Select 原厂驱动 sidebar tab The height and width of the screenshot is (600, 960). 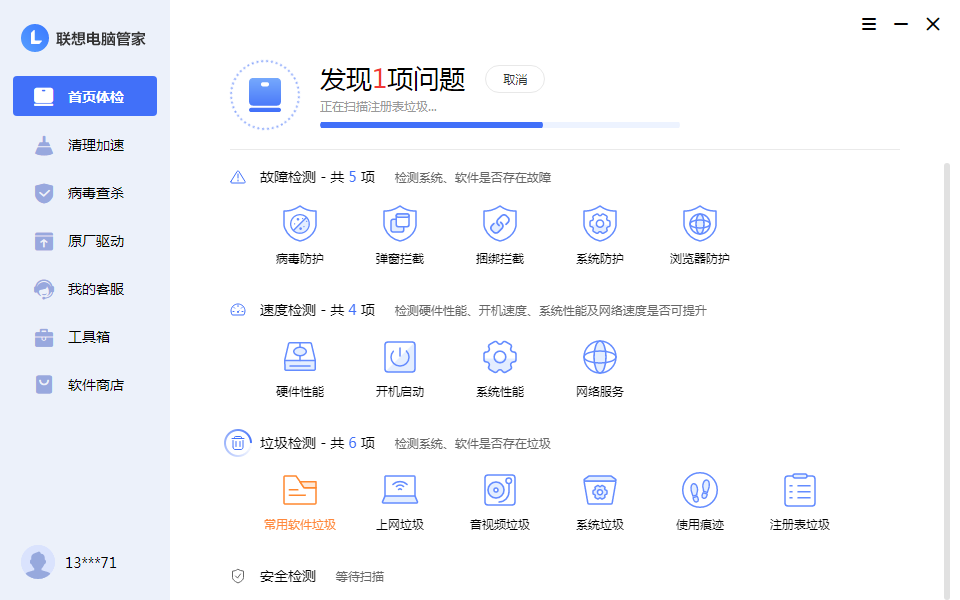pos(85,241)
